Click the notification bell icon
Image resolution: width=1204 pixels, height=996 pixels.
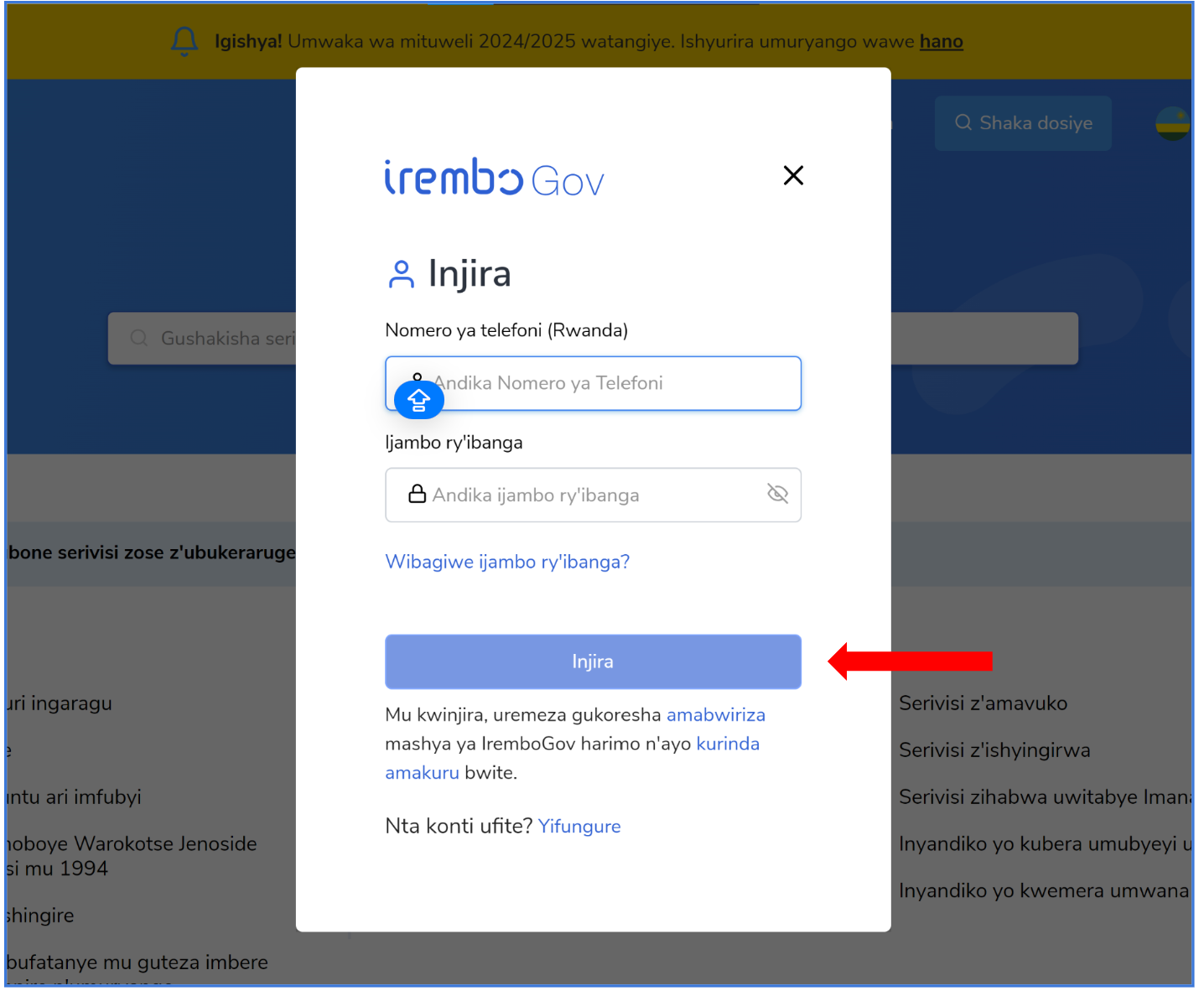pos(184,41)
